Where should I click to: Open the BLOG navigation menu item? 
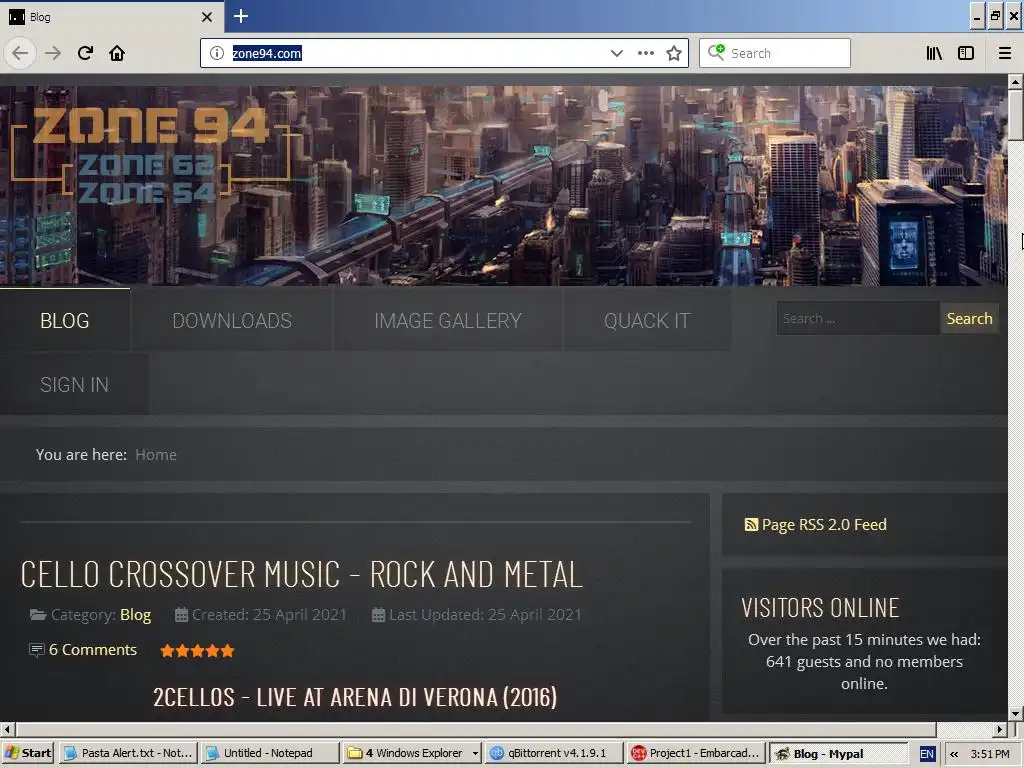click(65, 320)
